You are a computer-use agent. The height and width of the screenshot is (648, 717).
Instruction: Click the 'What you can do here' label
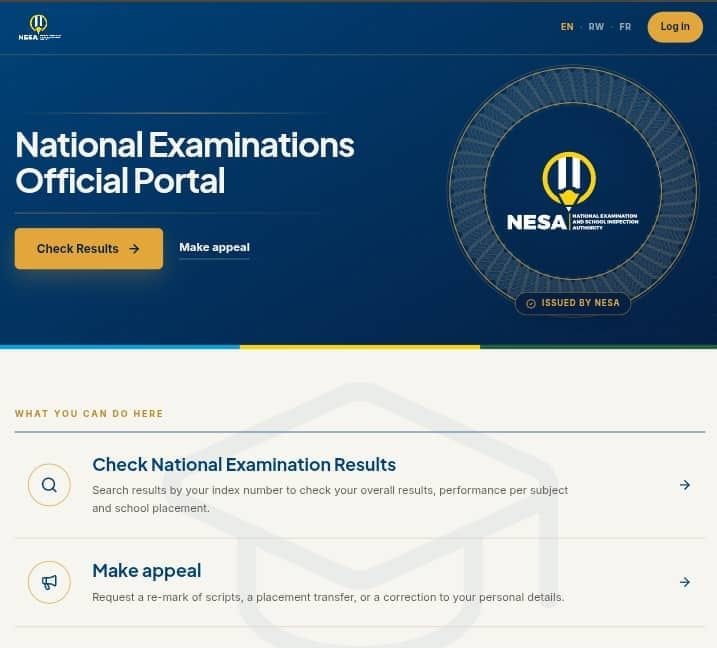pos(89,413)
